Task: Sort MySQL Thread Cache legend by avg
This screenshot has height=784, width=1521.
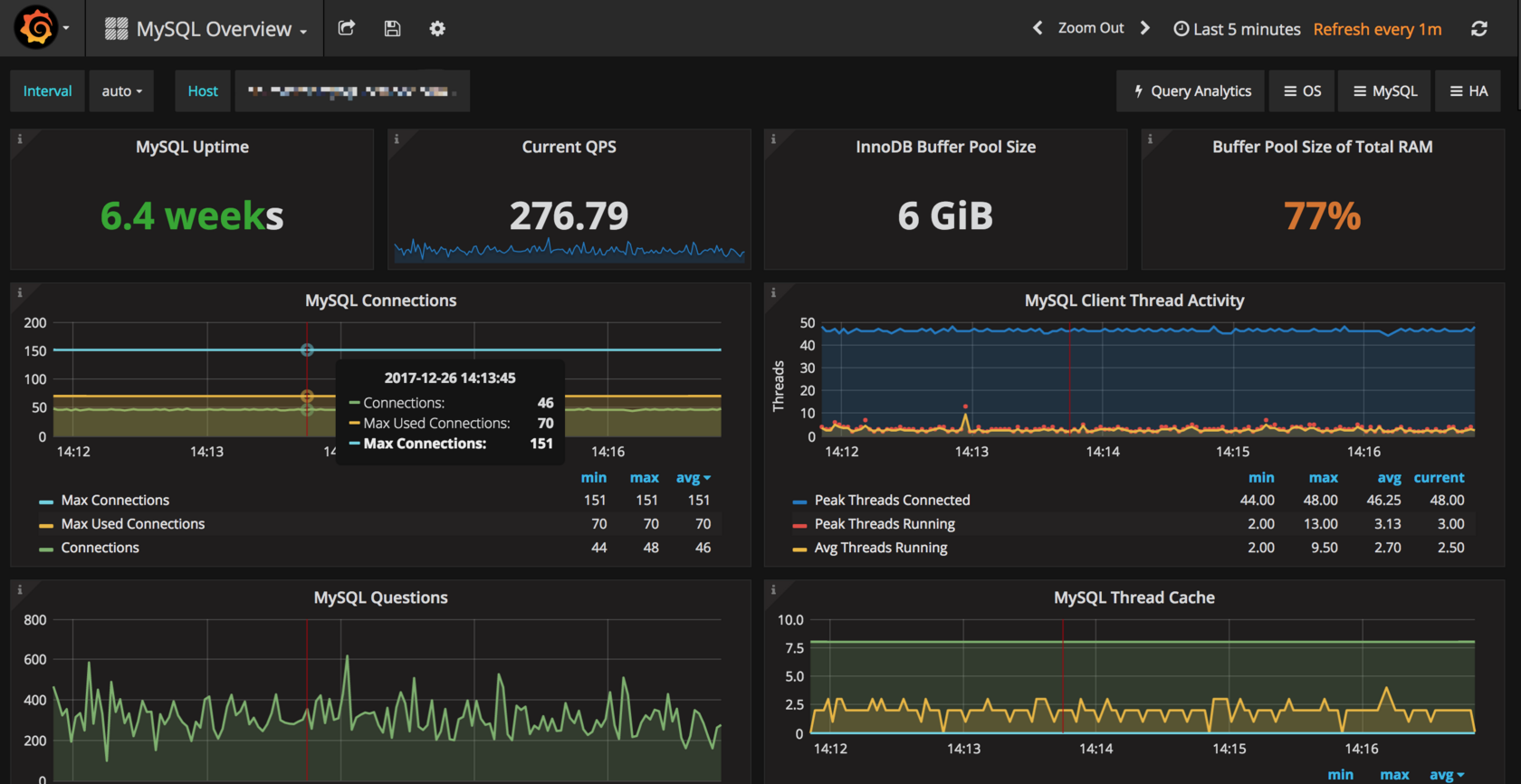Action: [1446, 775]
